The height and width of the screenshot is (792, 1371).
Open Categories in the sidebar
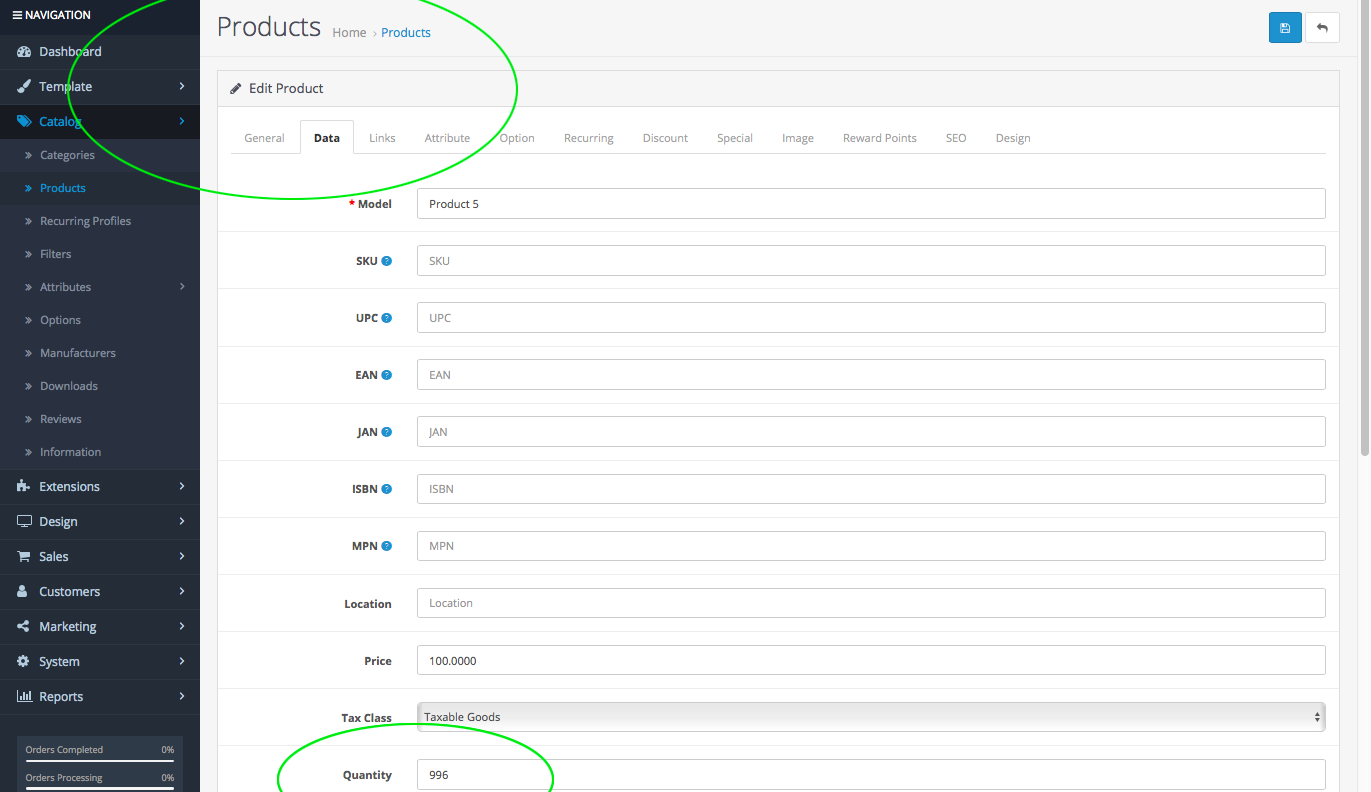(100, 155)
